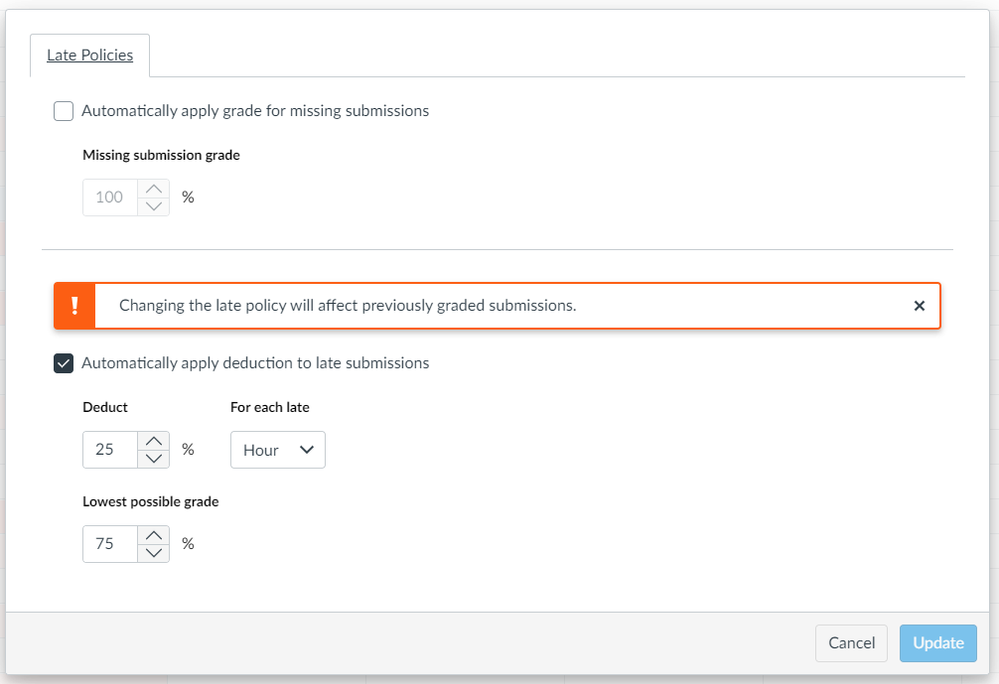
Task: Click the orange exclamation warning icon
Action: click(75, 306)
